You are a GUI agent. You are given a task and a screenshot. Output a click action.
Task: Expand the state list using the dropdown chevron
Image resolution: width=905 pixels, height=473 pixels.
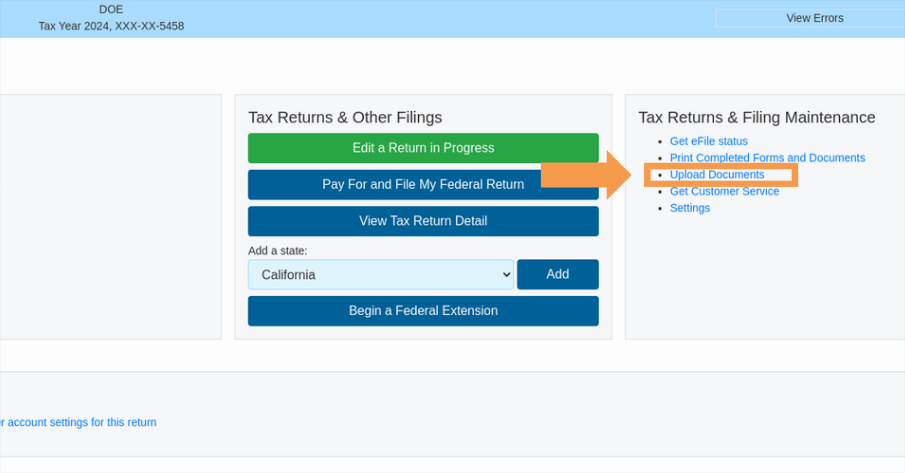(504, 275)
